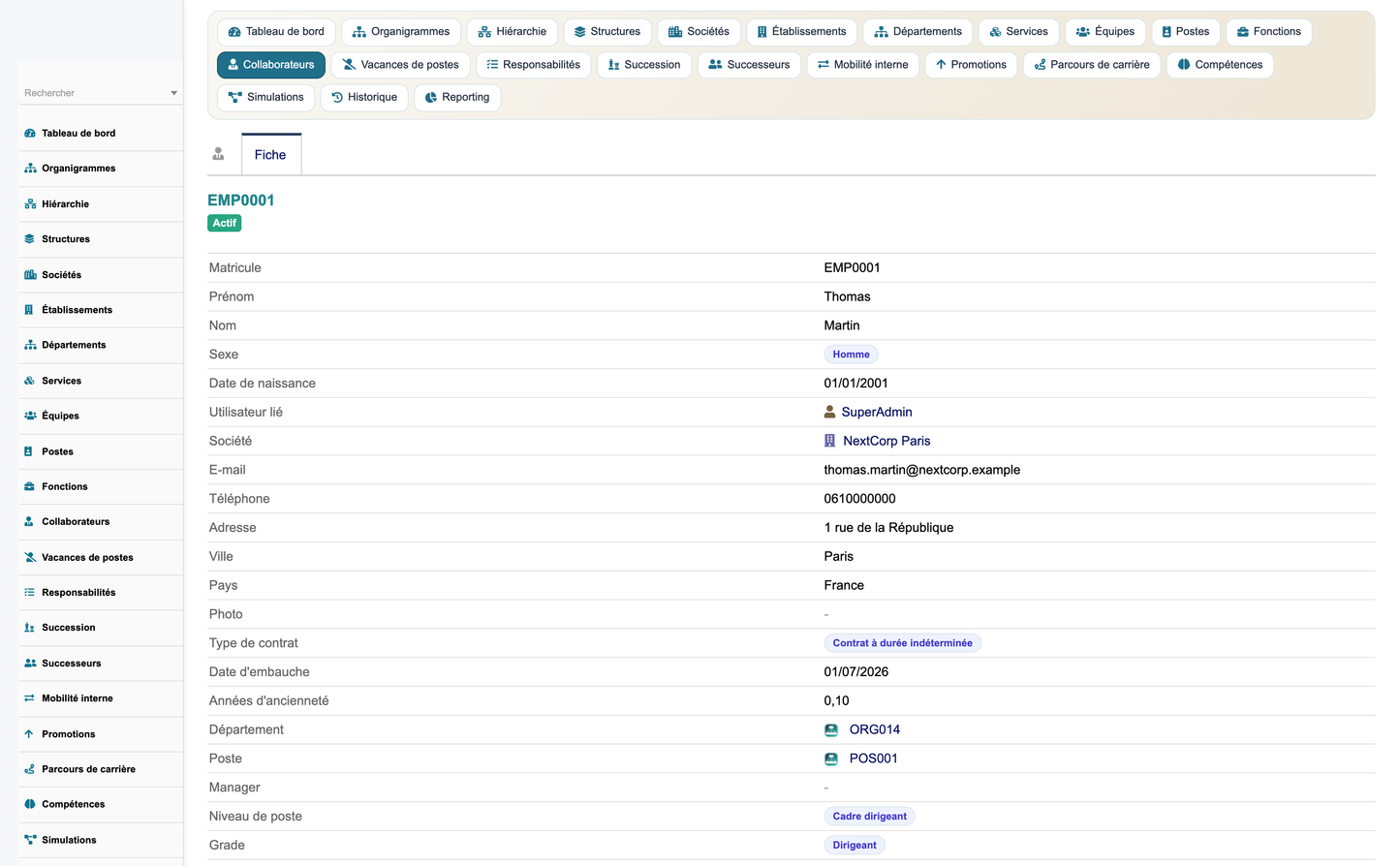The image size is (1400, 866).
Task: Click the Actif status badge
Action: [x=225, y=223]
